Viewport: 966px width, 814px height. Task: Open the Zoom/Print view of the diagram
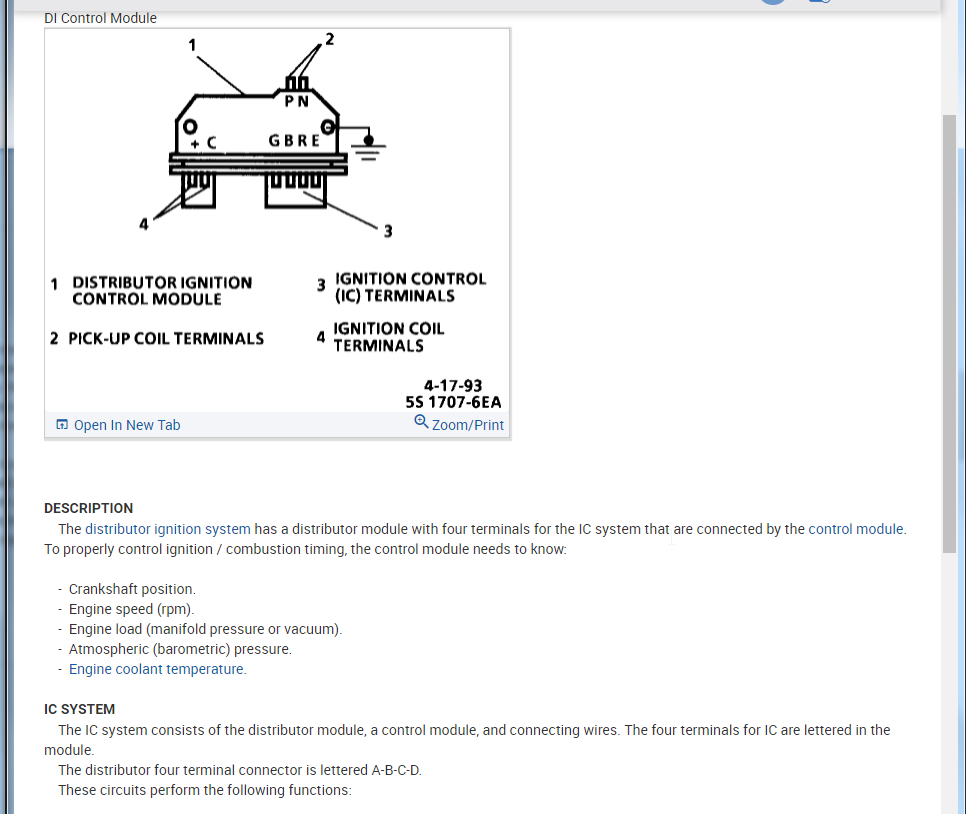point(468,425)
